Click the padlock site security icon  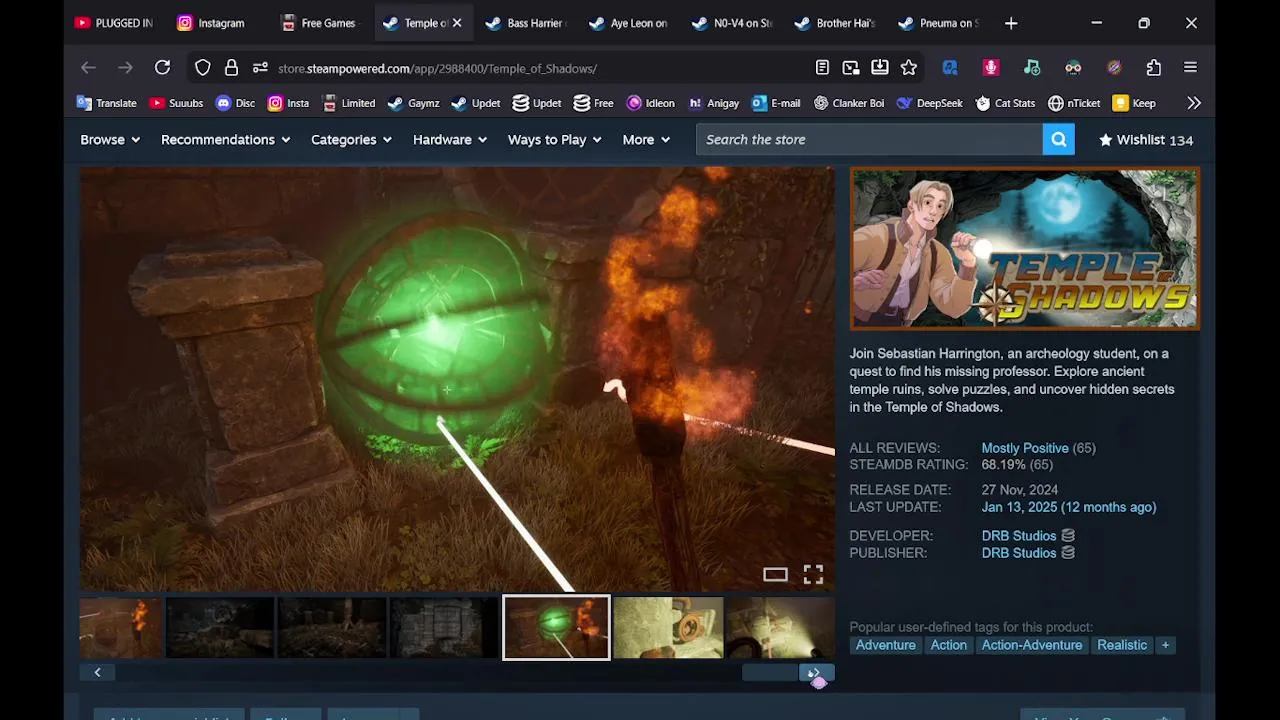coord(231,67)
